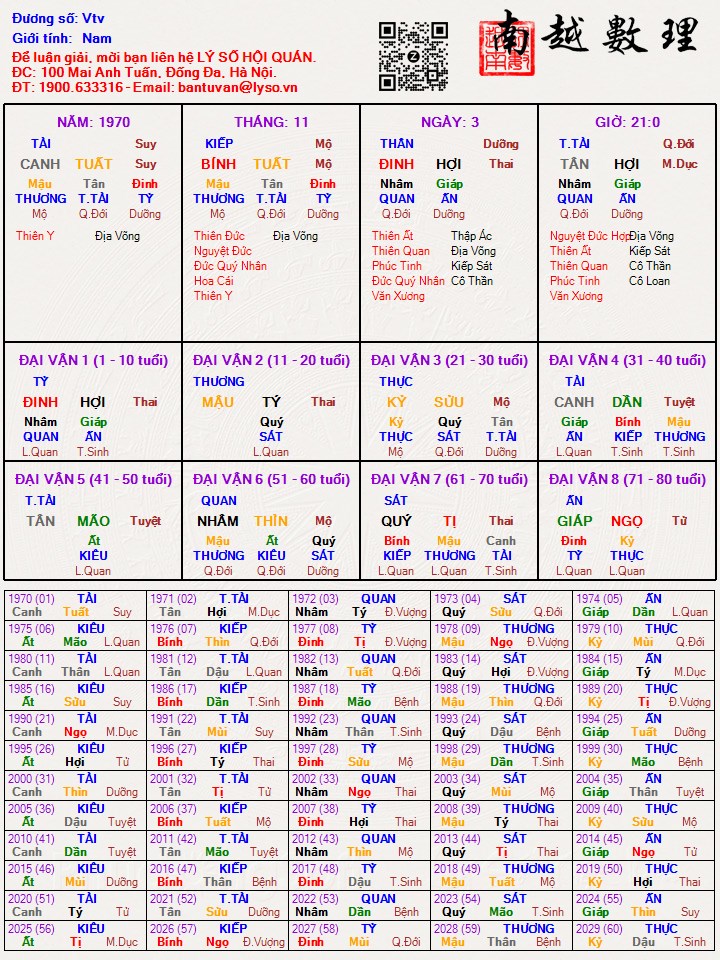Select the 'Đương số: Vtv' line
720x960 pixels.
pos(58,18)
